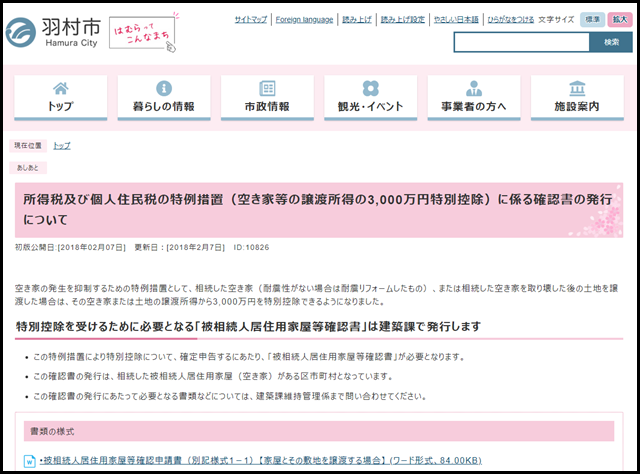640x474 pixels.
Task: Switch to やさしい日本語 version
Action: [457, 19]
